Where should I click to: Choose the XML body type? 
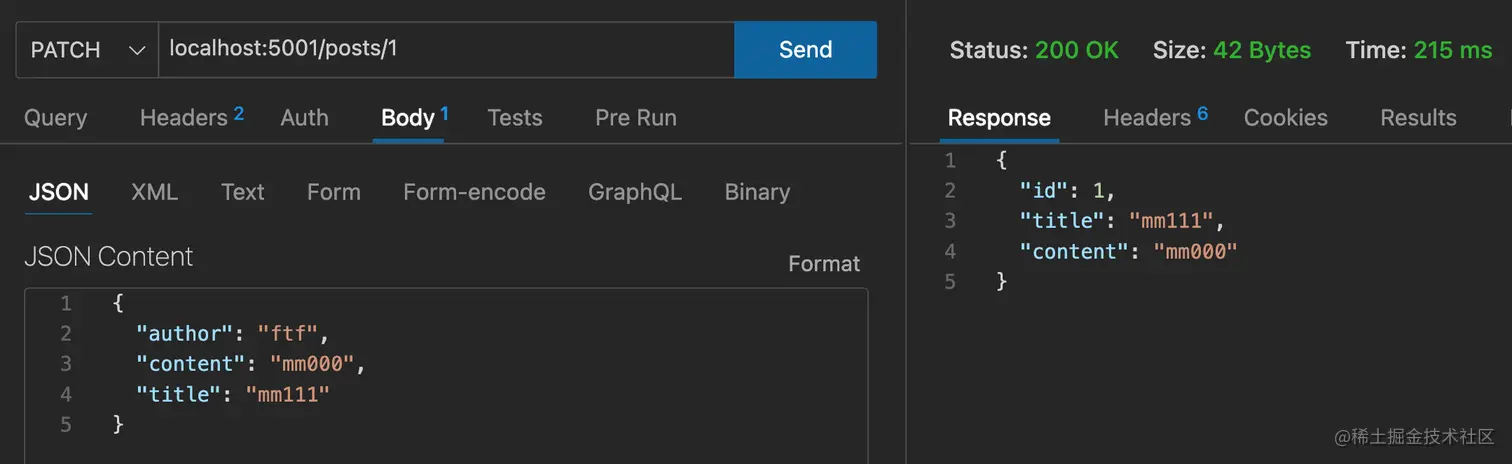pos(154,192)
